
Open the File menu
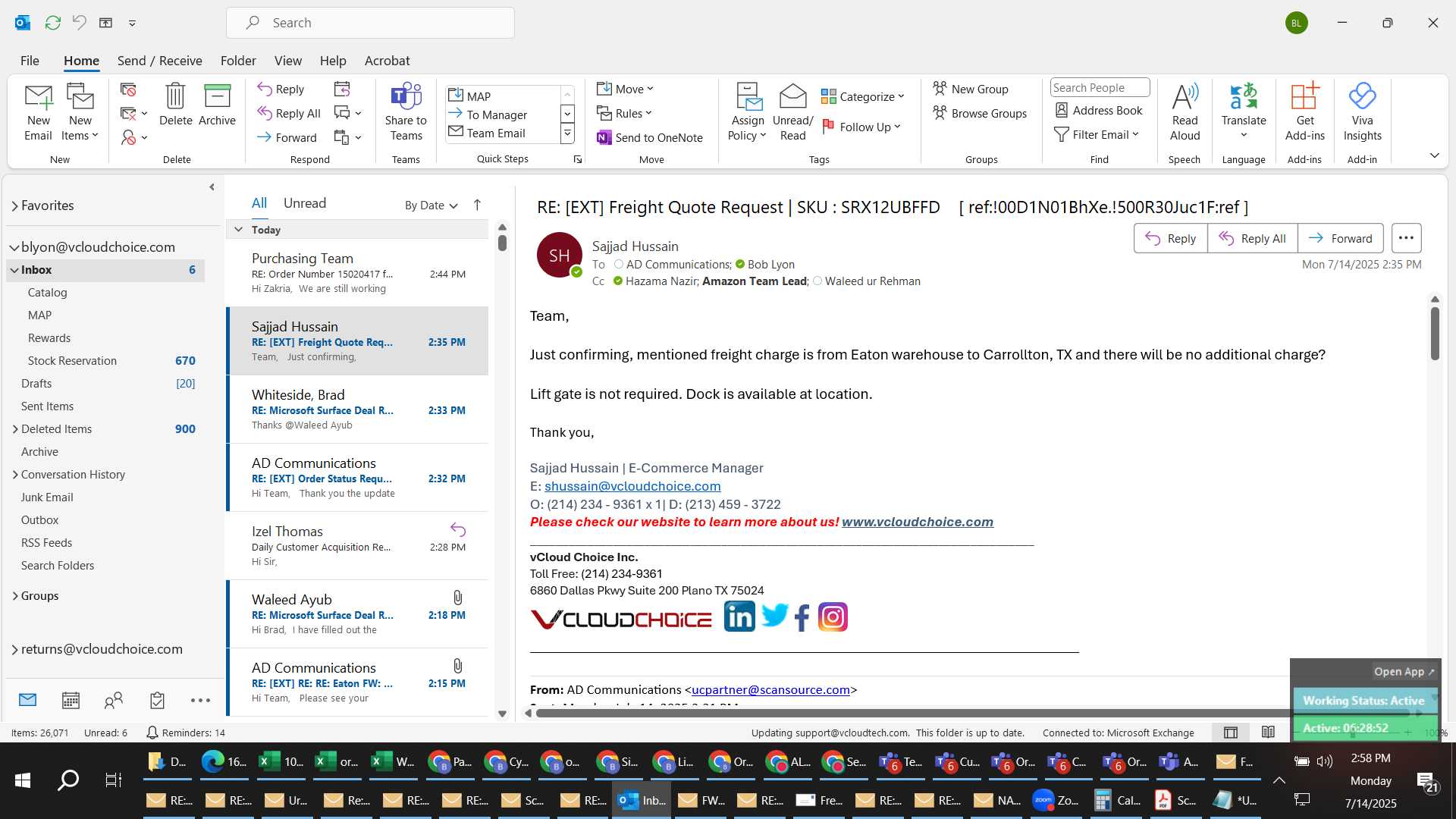click(x=30, y=61)
